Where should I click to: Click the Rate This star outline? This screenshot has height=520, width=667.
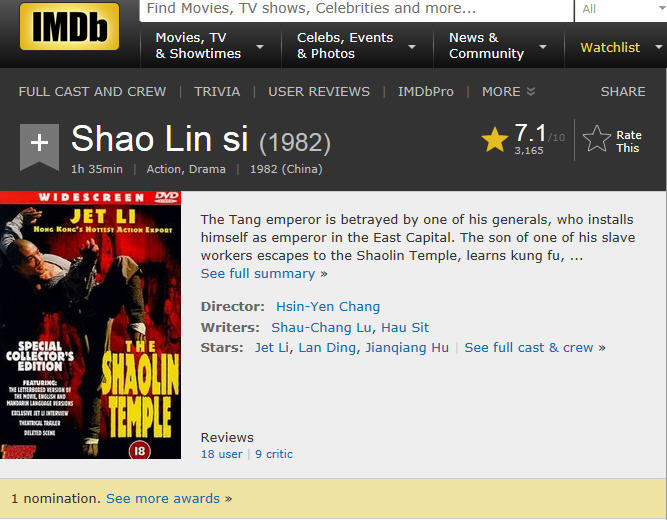[x=596, y=139]
